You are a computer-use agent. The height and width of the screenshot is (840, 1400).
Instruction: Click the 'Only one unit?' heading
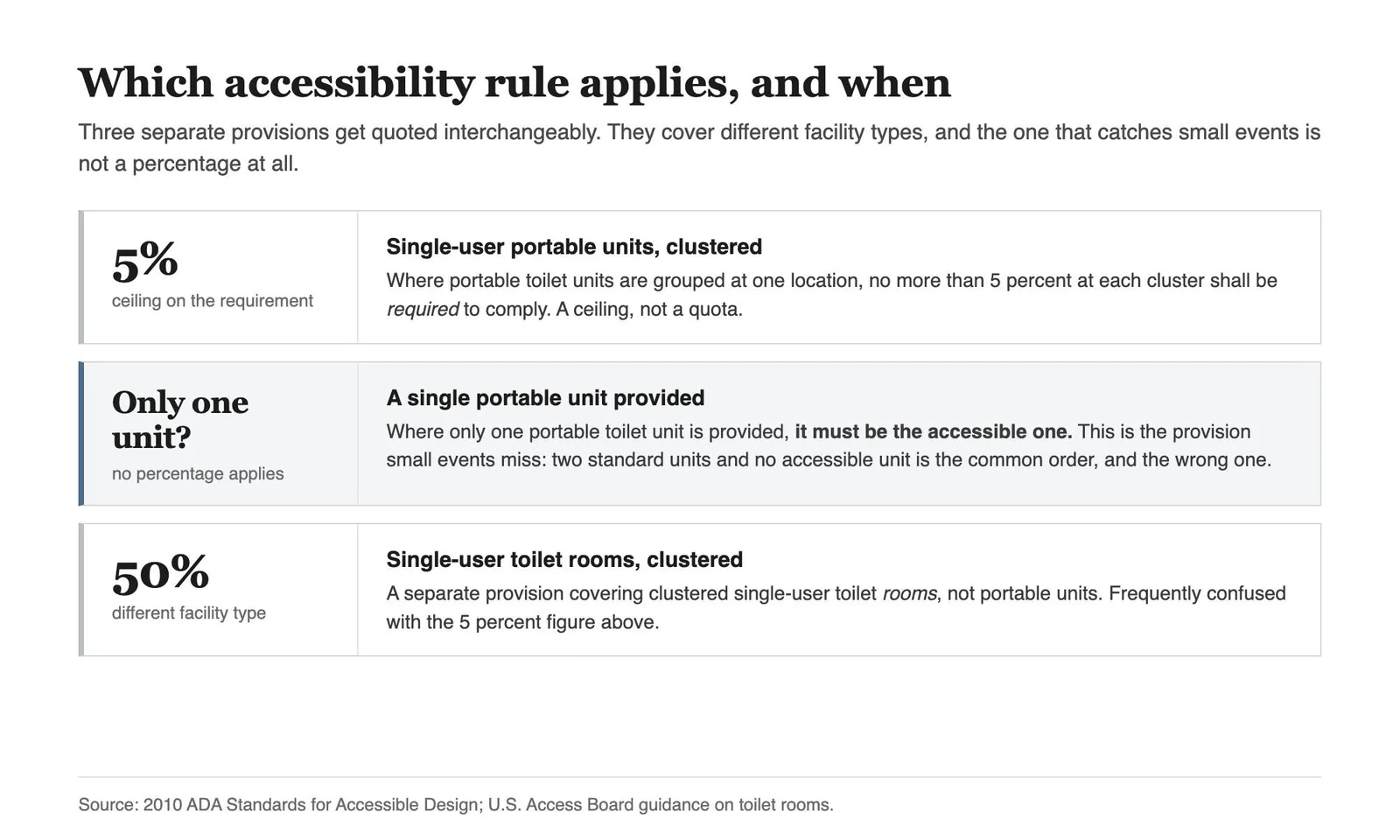pos(180,419)
